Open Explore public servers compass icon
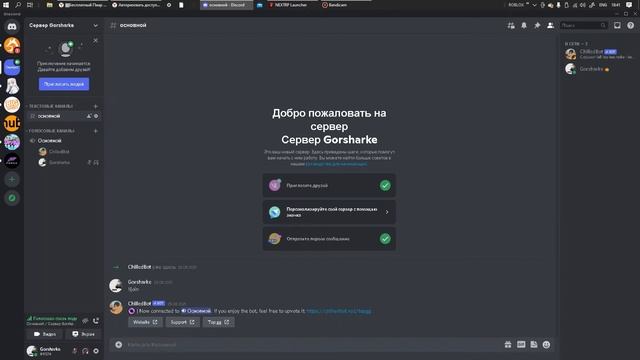 coord(12,198)
